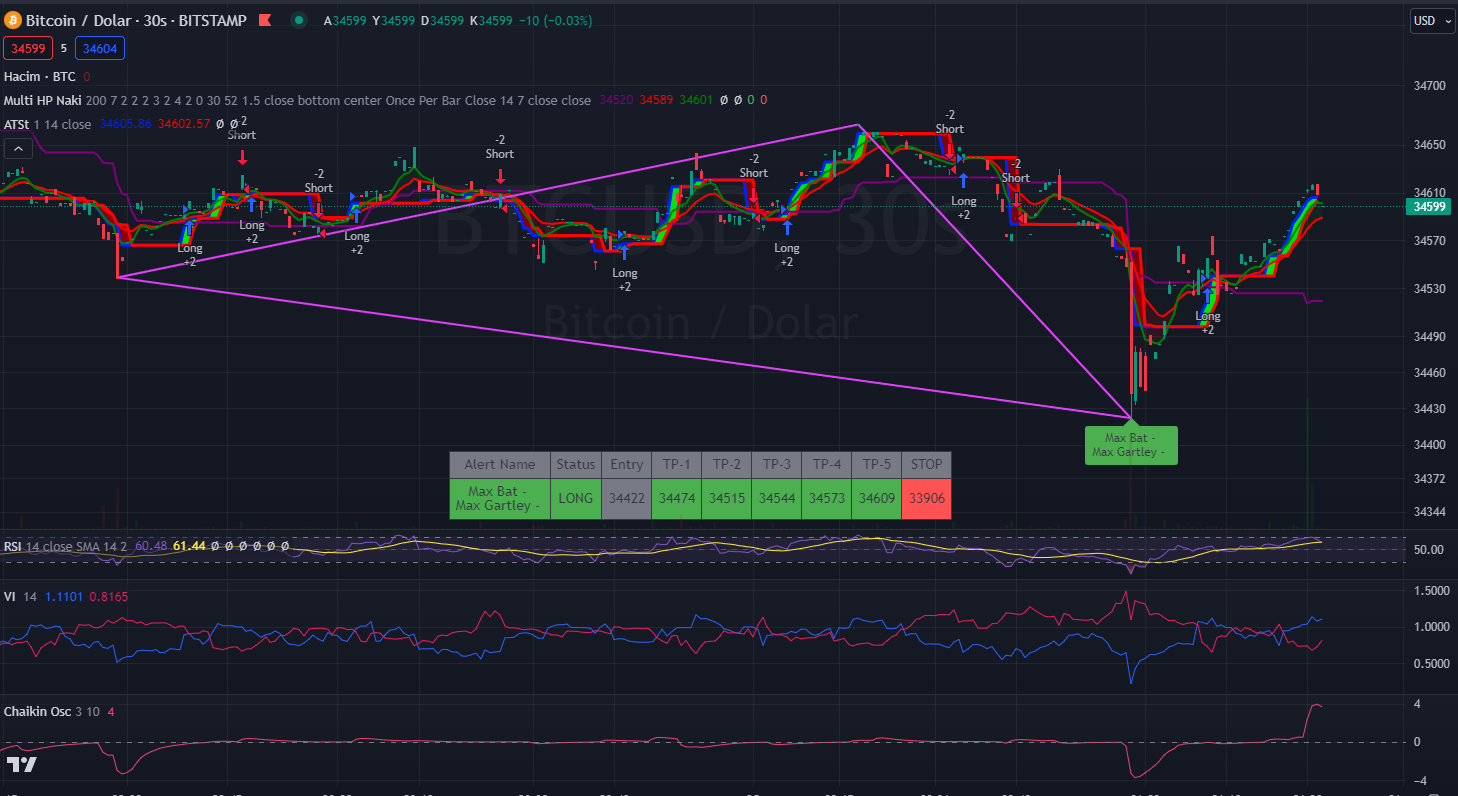Click the current price tag 34599 on axis
1458x796 pixels.
pos(1427,207)
